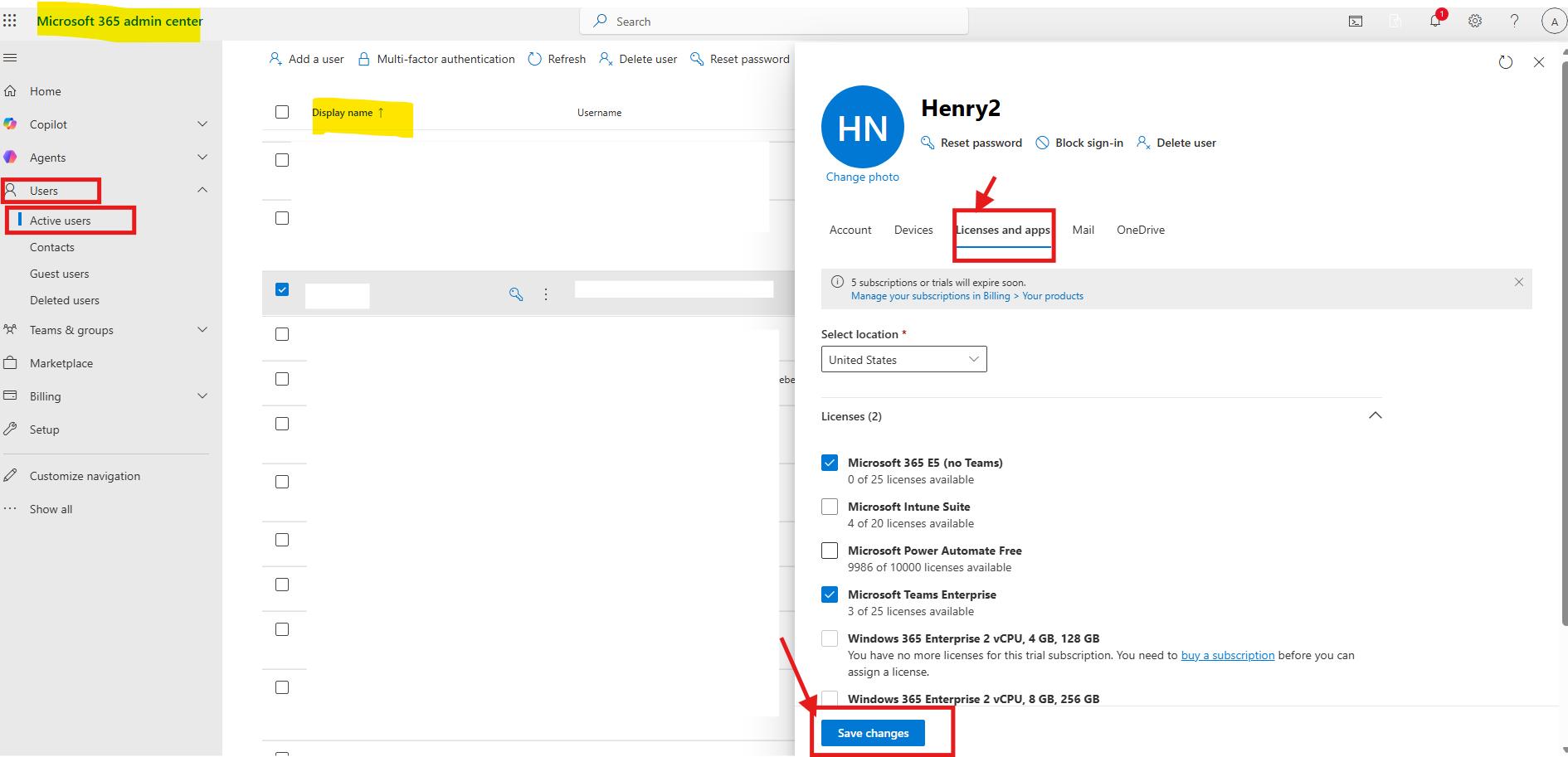This screenshot has height=757, width=1568.
Task: Click Block sign-in for Henry2
Action: coord(1079,143)
